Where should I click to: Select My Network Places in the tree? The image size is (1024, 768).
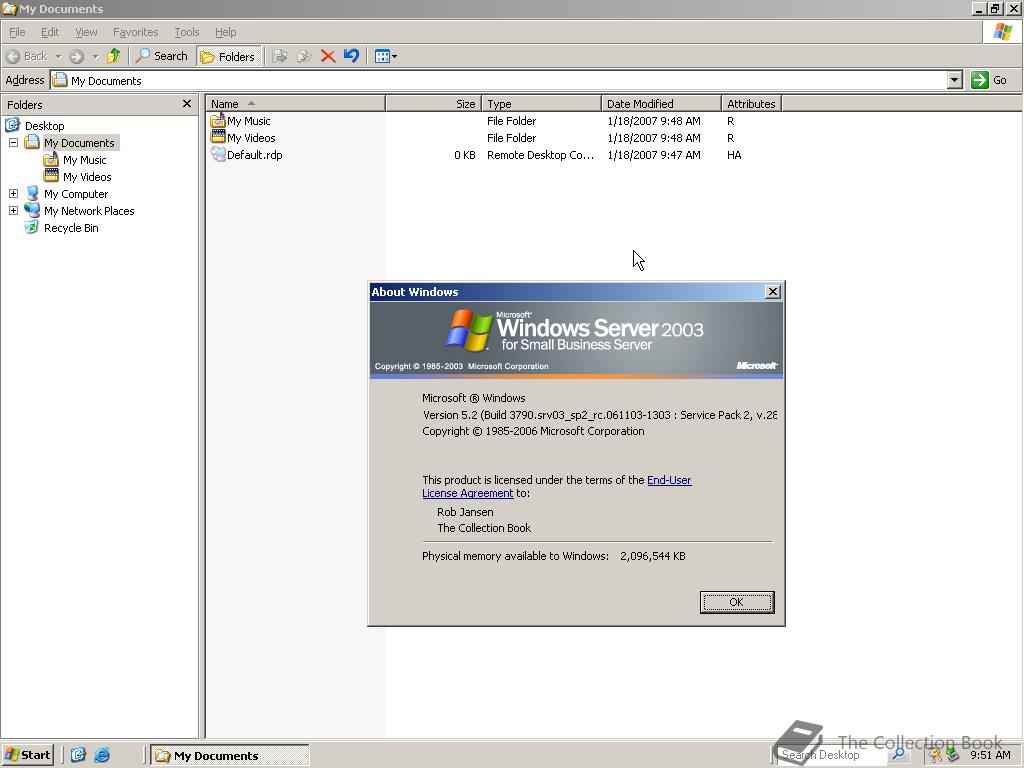(89, 211)
